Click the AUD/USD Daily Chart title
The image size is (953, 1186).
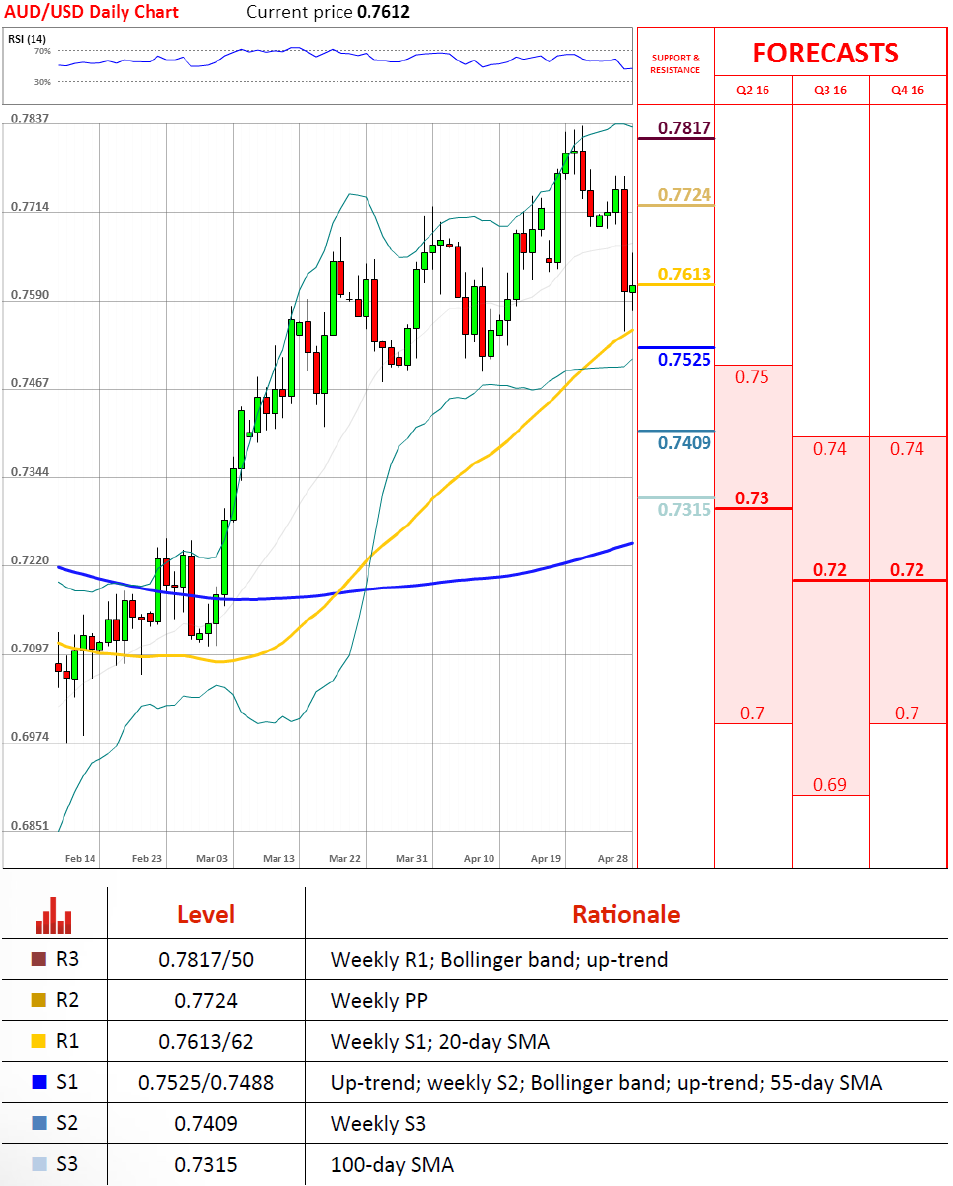click(91, 12)
